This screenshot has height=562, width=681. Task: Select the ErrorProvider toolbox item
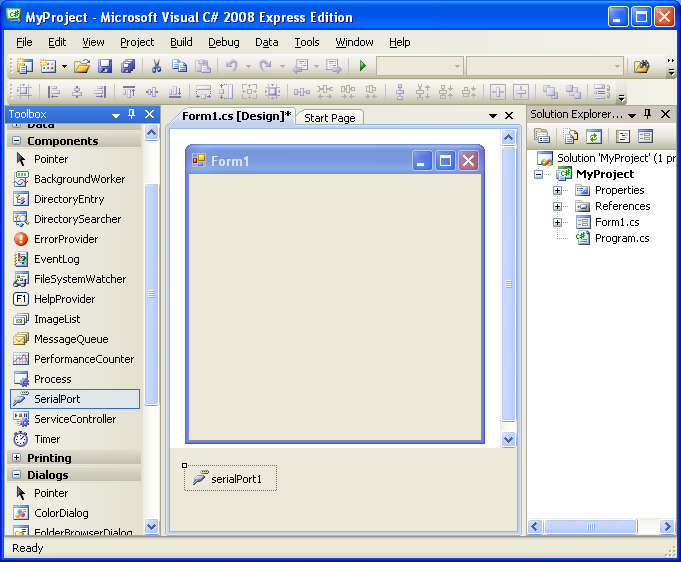75,239
